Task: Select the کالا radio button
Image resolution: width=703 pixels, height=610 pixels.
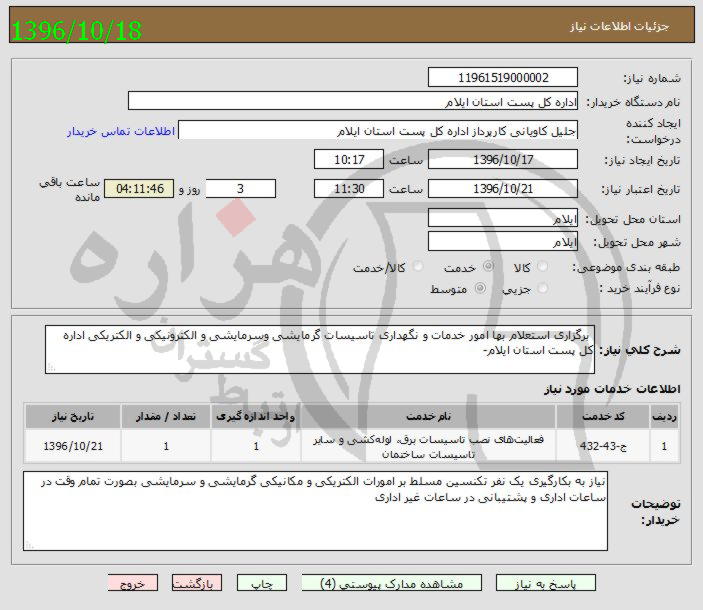Action: (x=542, y=267)
